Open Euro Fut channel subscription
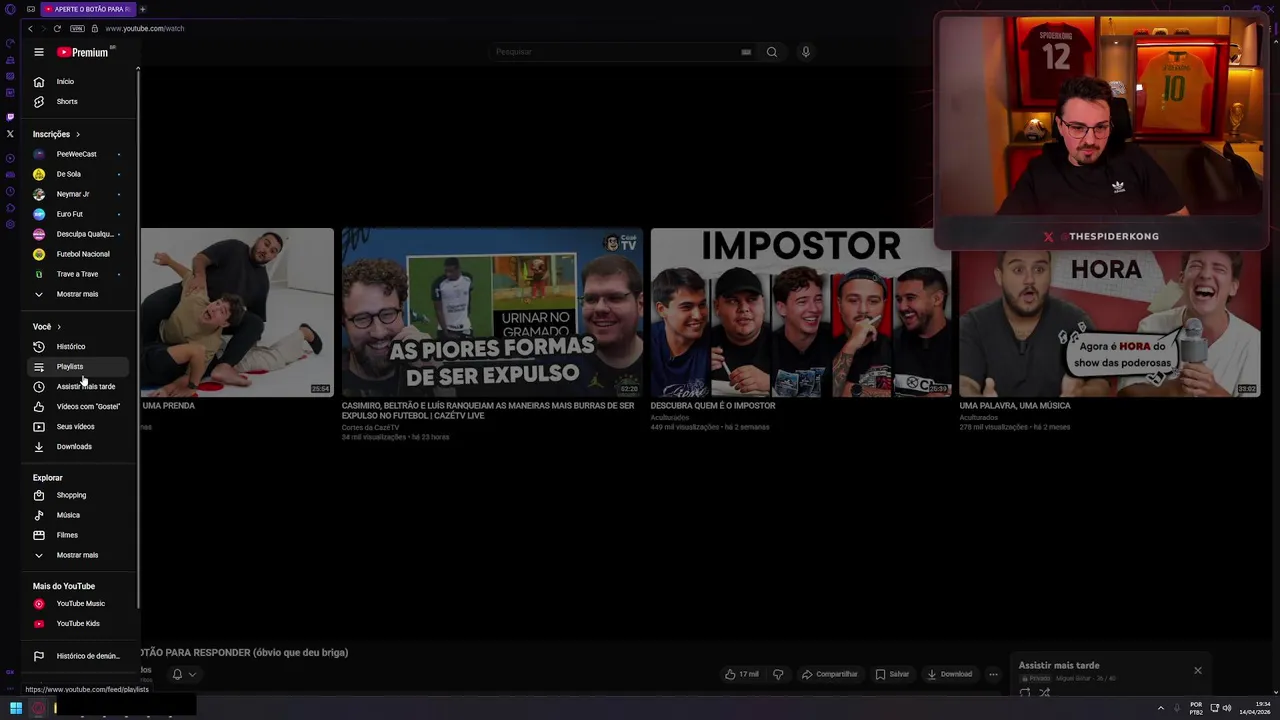Viewport: 1280px width, 720px height. pyautogui.click(x=80, y=214)
